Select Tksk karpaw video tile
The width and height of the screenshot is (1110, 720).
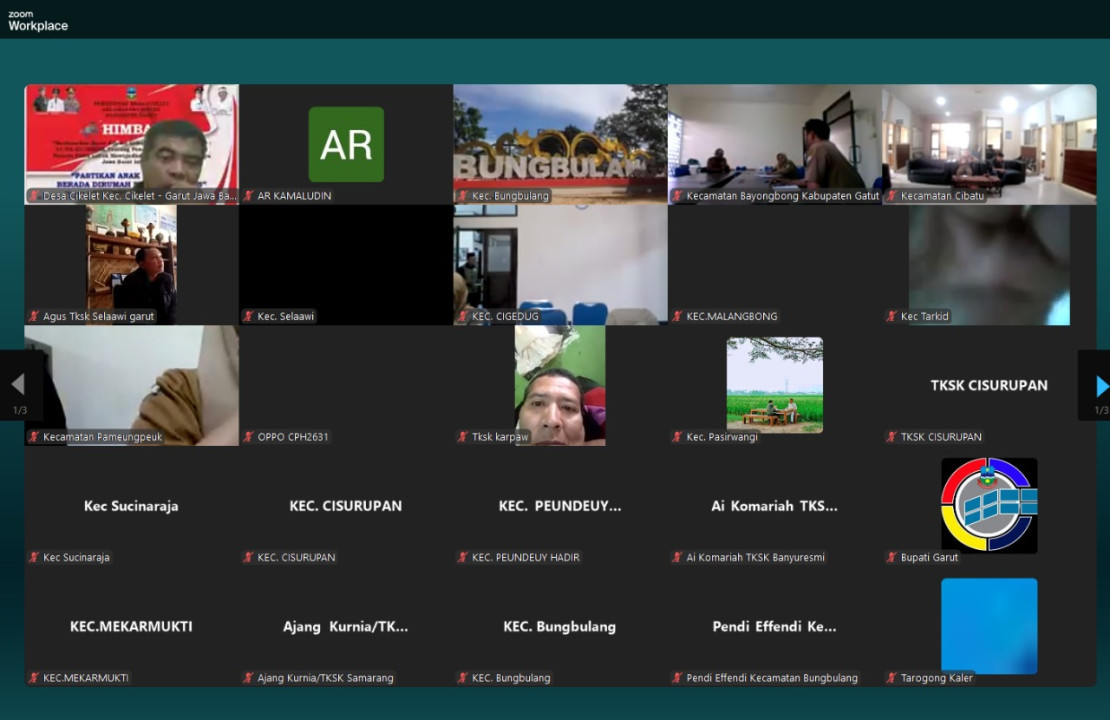click(x=560, y=385)
